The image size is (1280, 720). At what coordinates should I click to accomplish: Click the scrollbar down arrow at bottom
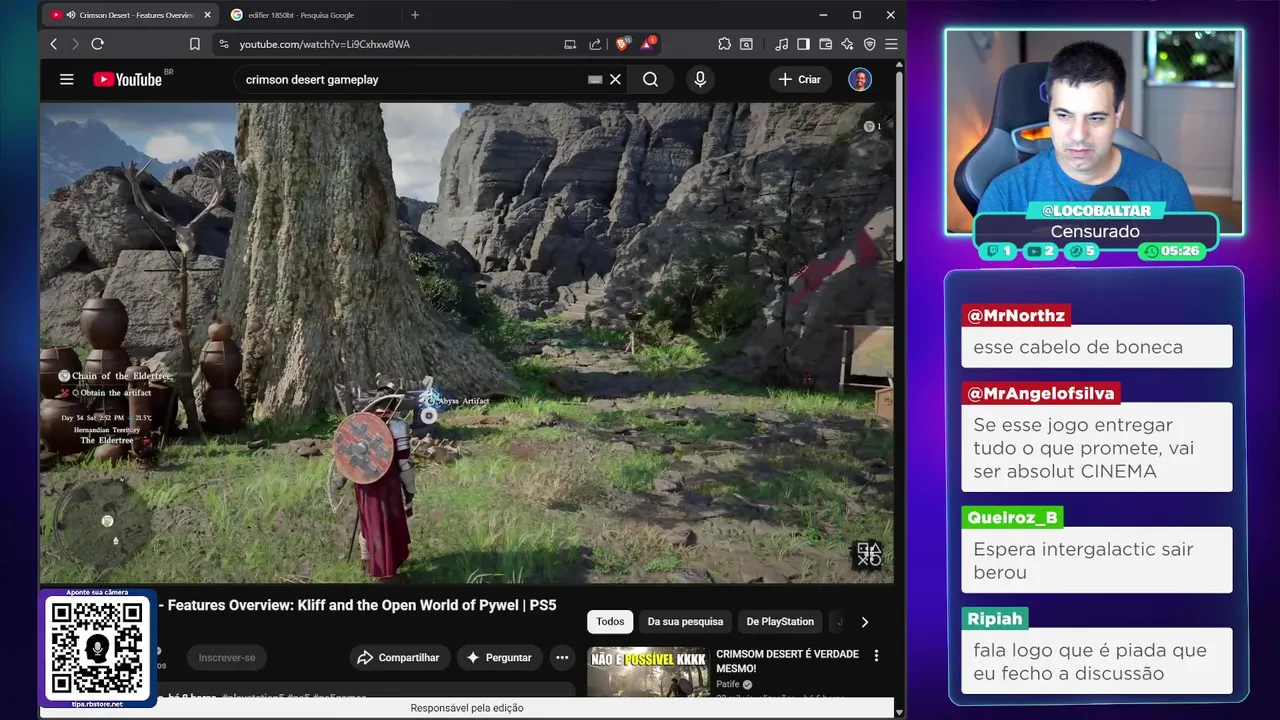899,712
